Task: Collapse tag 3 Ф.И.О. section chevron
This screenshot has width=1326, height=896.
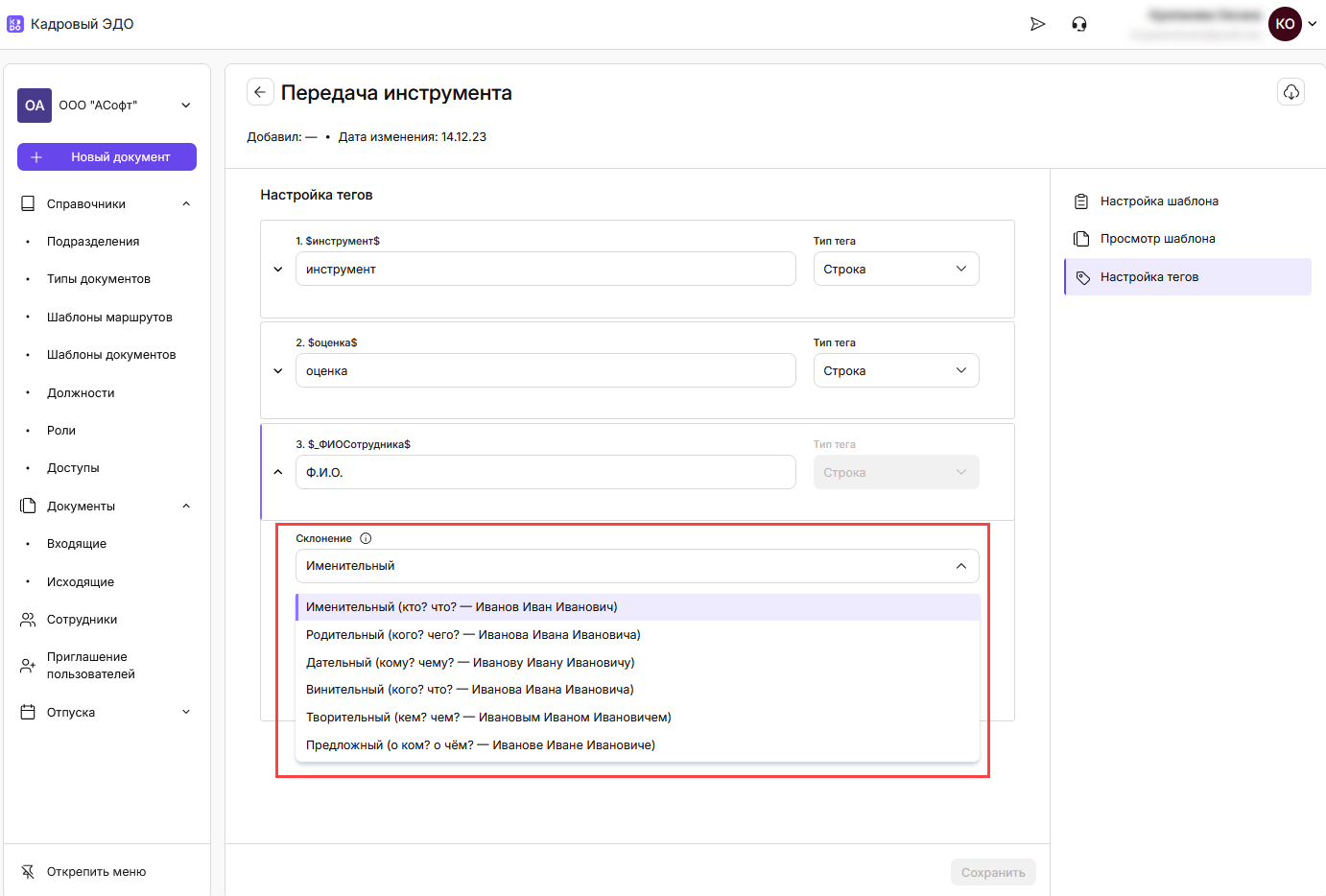Action: pyautogui.click(x=278, y=472)
